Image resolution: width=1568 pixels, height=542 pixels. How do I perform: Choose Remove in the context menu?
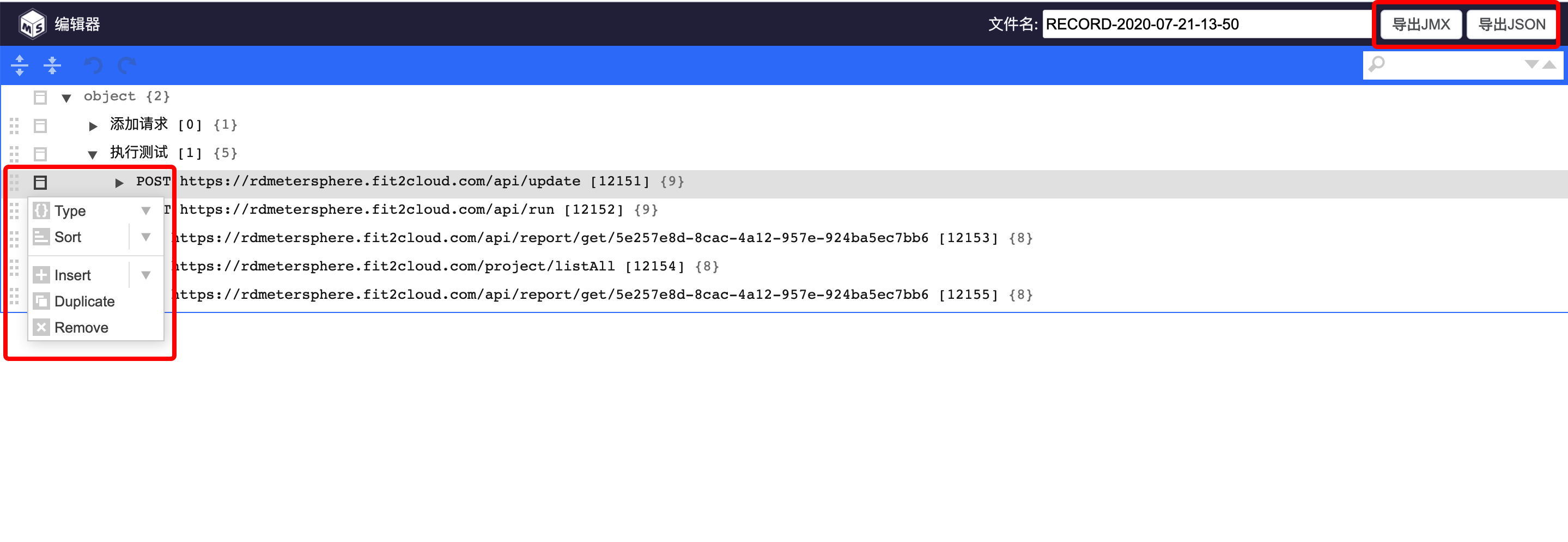coord(82,328)
